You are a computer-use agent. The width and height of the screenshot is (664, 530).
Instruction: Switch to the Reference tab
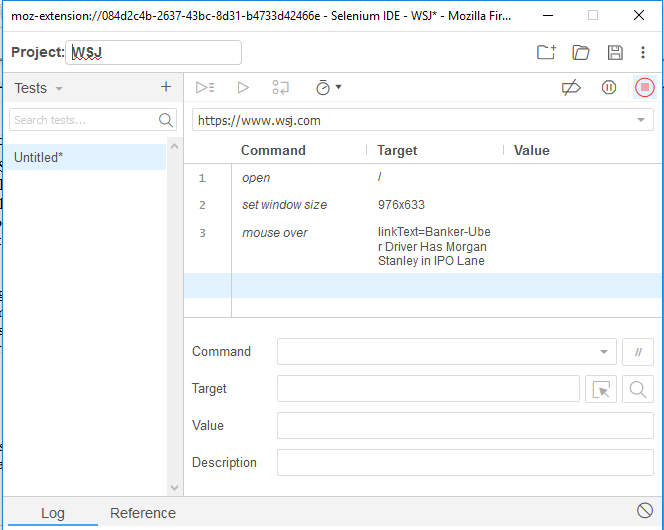[x=143, y=513]
